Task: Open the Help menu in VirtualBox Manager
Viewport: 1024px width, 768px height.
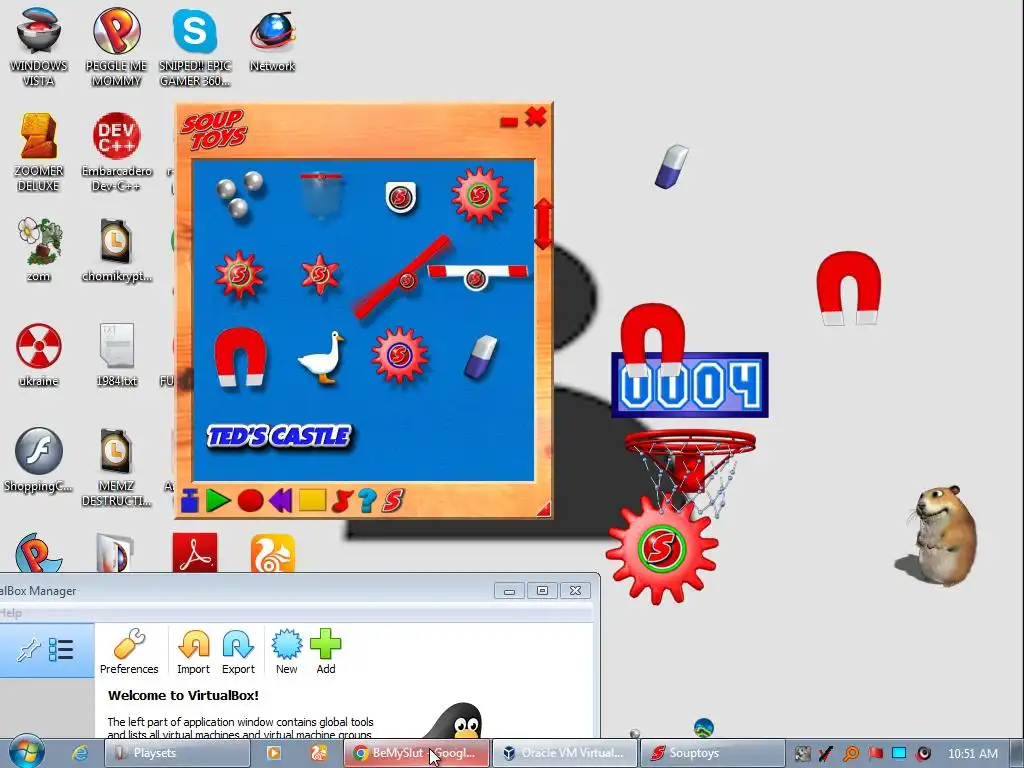Action: tap(10, 613)
